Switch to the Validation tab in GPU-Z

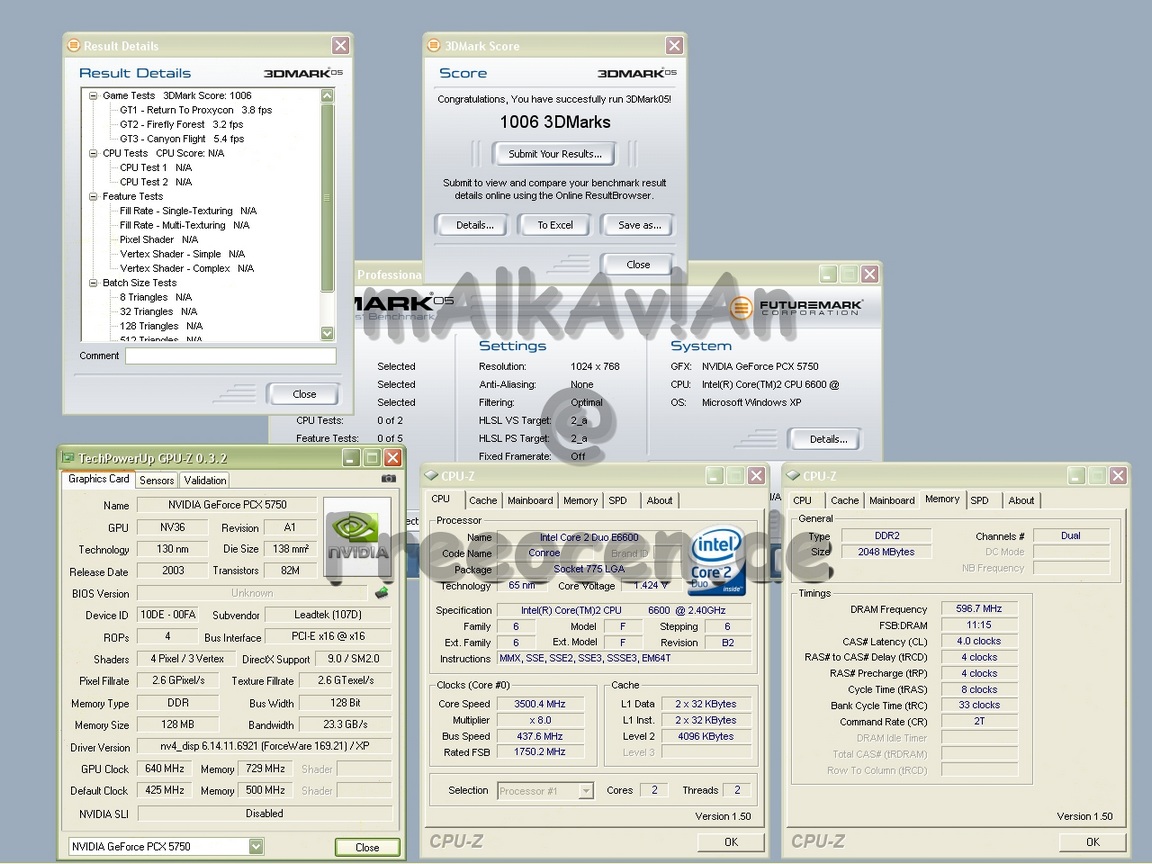pos(205,480)
